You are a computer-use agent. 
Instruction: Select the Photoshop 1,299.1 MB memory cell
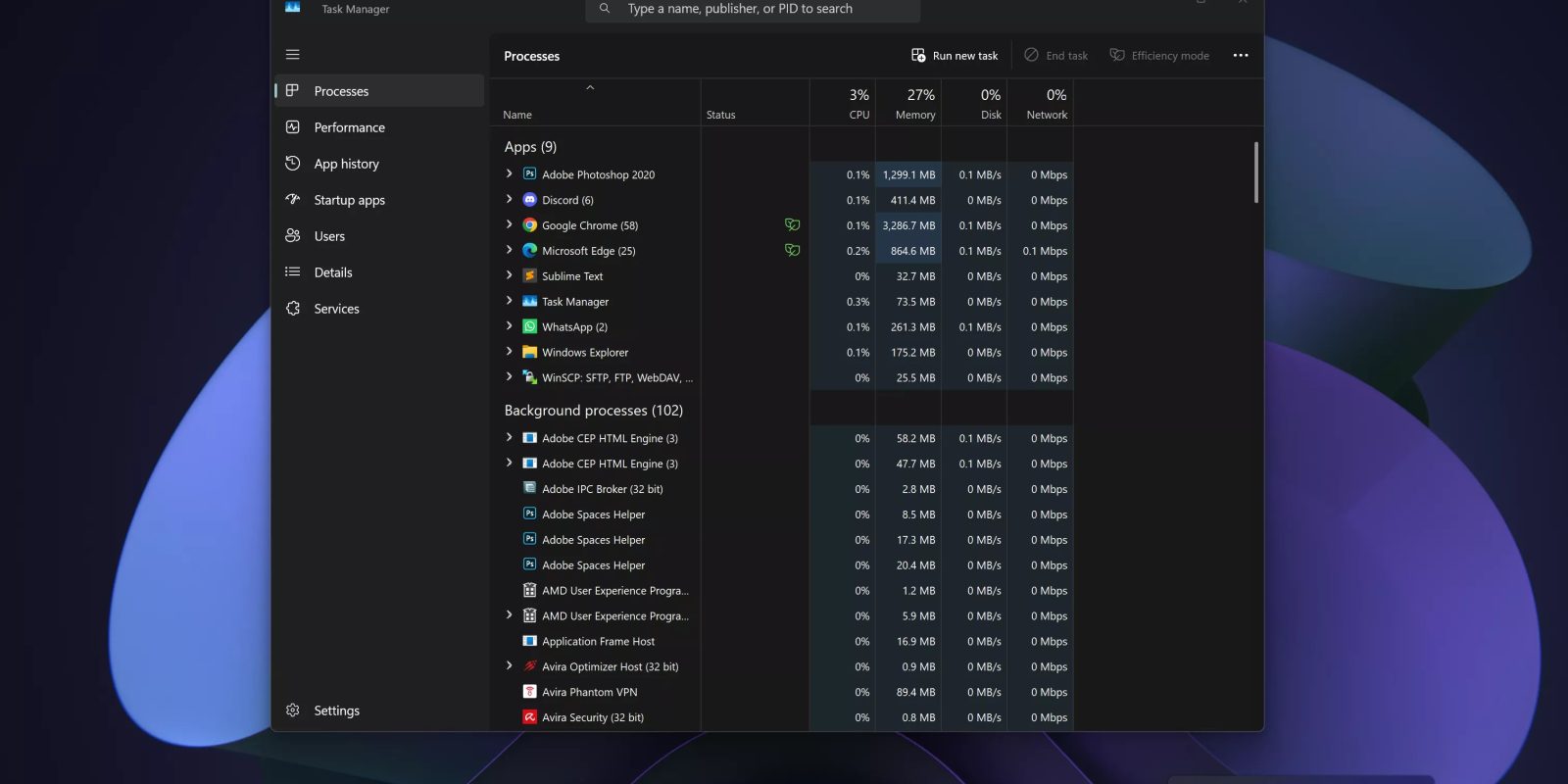(x=908, y=174)
